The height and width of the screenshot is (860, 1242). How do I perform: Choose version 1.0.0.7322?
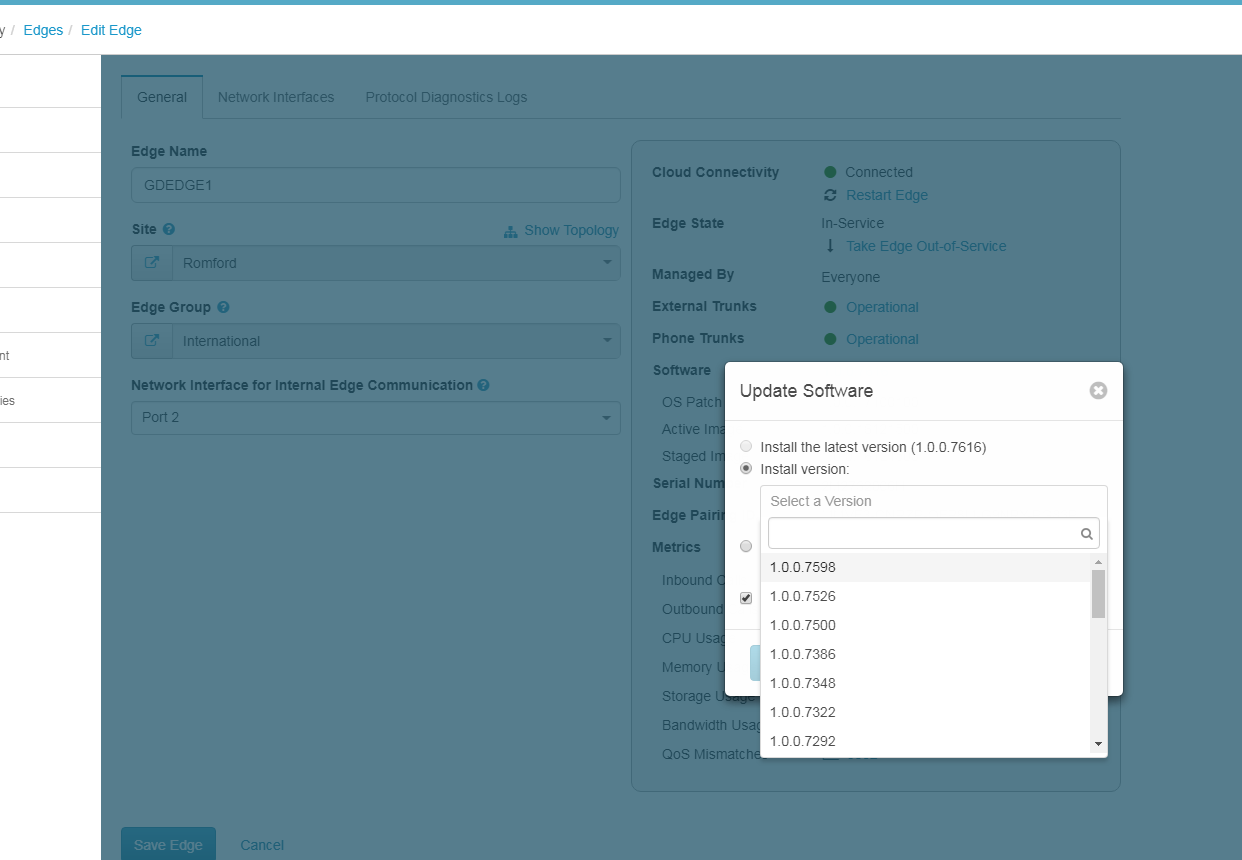coord(926,712)
